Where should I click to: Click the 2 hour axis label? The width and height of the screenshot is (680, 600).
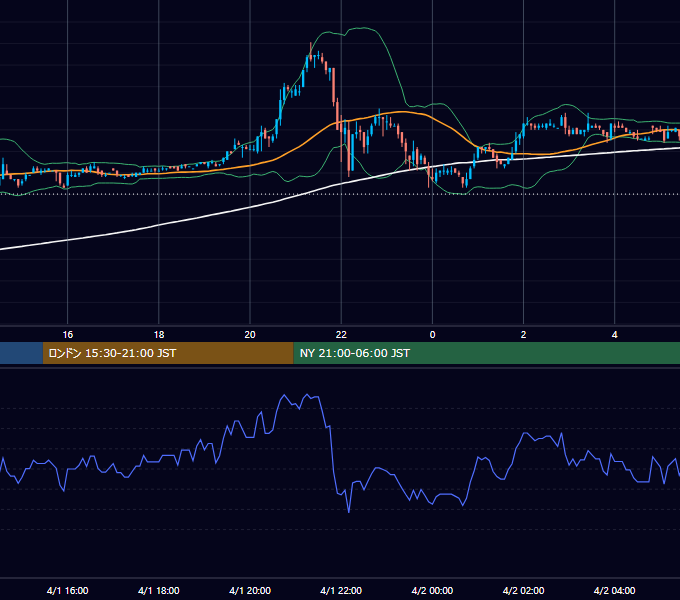[x=523, y=335]
